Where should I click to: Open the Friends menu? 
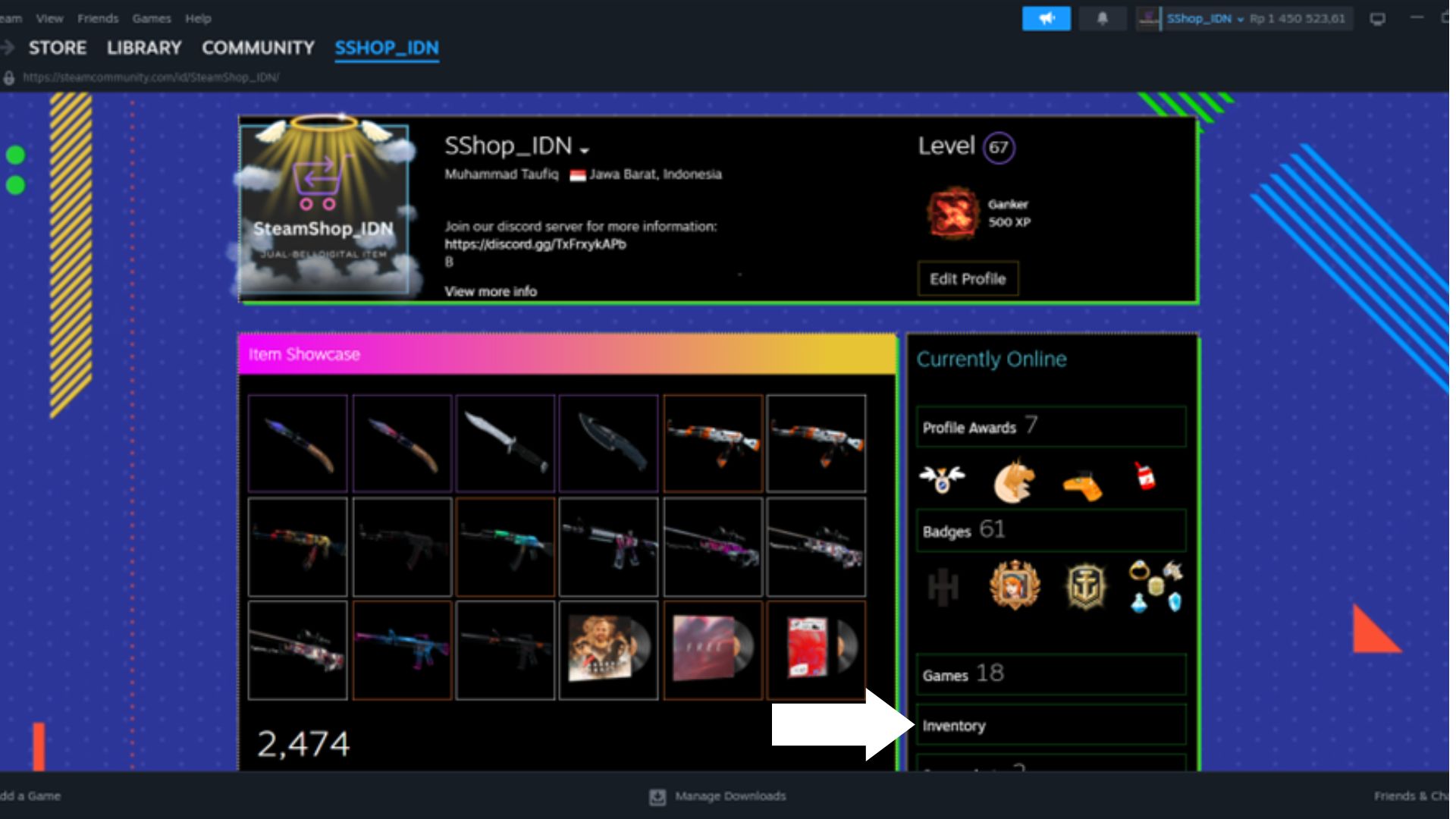(98, 18)
